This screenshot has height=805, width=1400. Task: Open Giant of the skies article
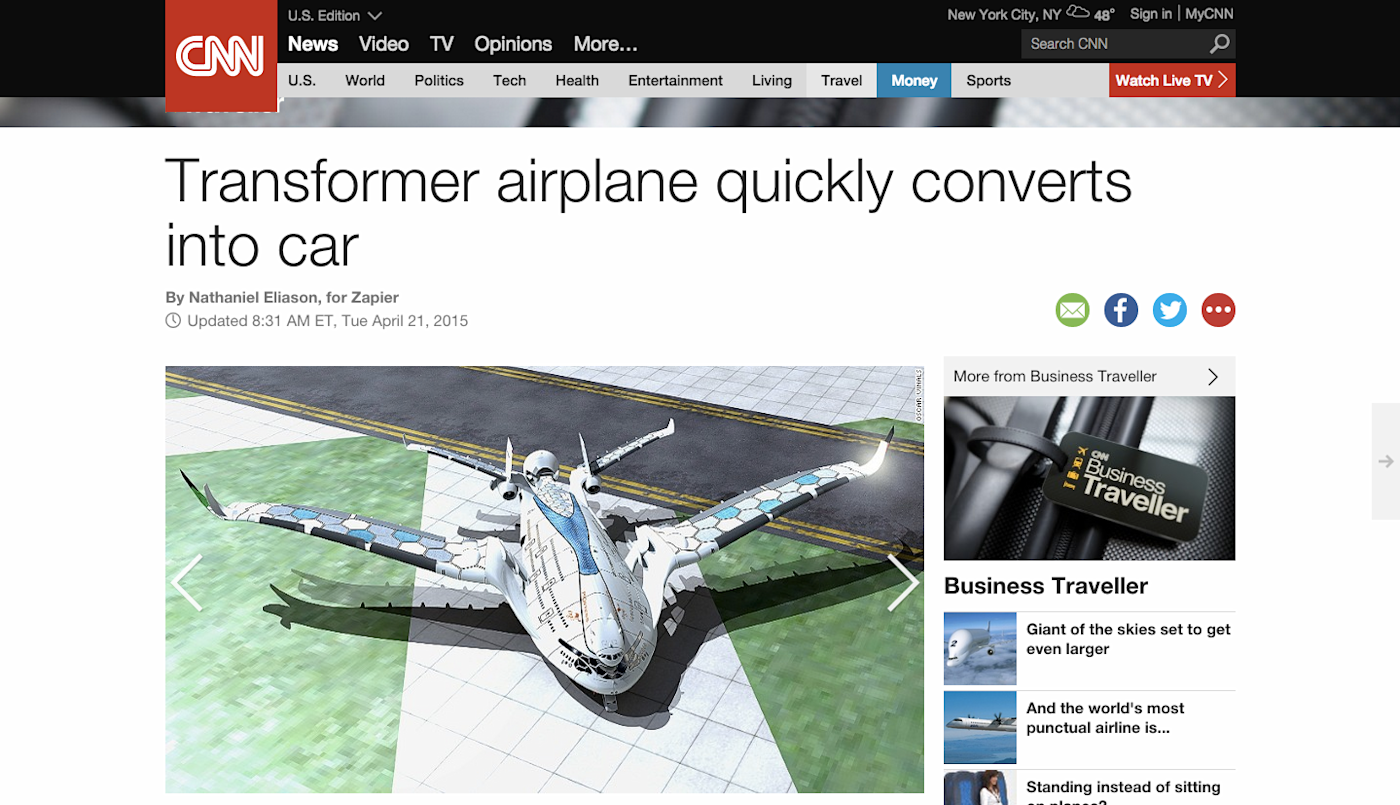point(1128,639)
